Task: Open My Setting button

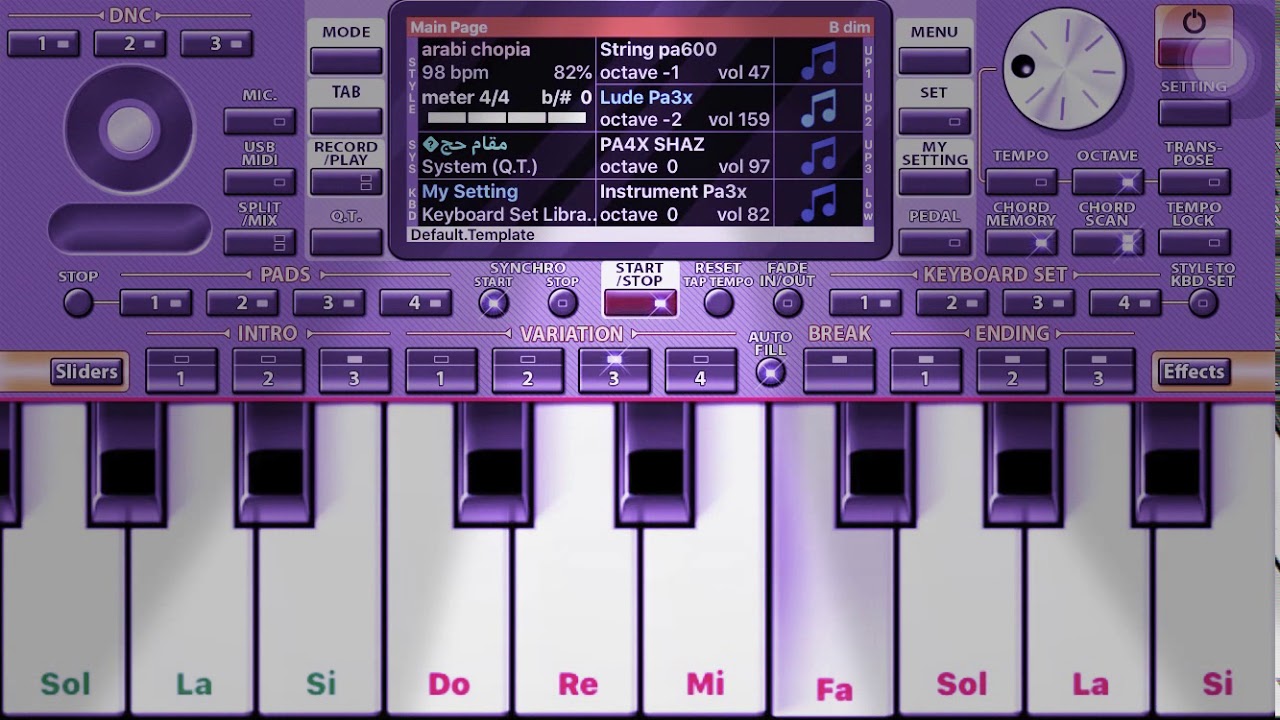Action: 934,182
